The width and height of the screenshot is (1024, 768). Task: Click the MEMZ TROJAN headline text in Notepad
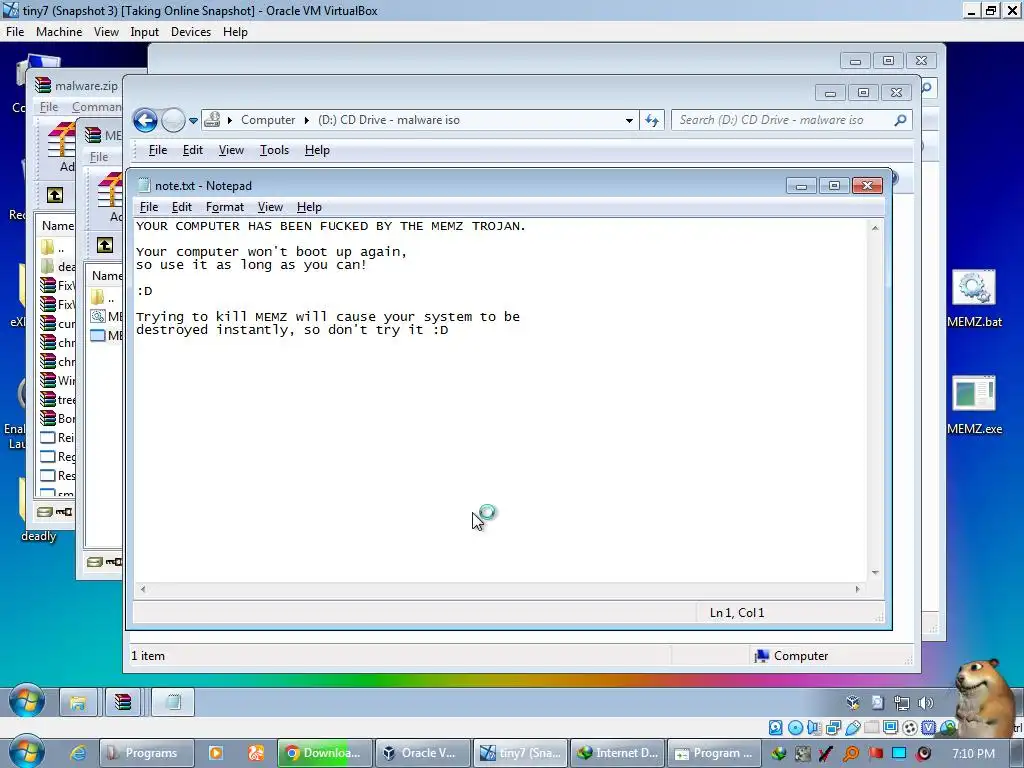(x=330, y=226)
